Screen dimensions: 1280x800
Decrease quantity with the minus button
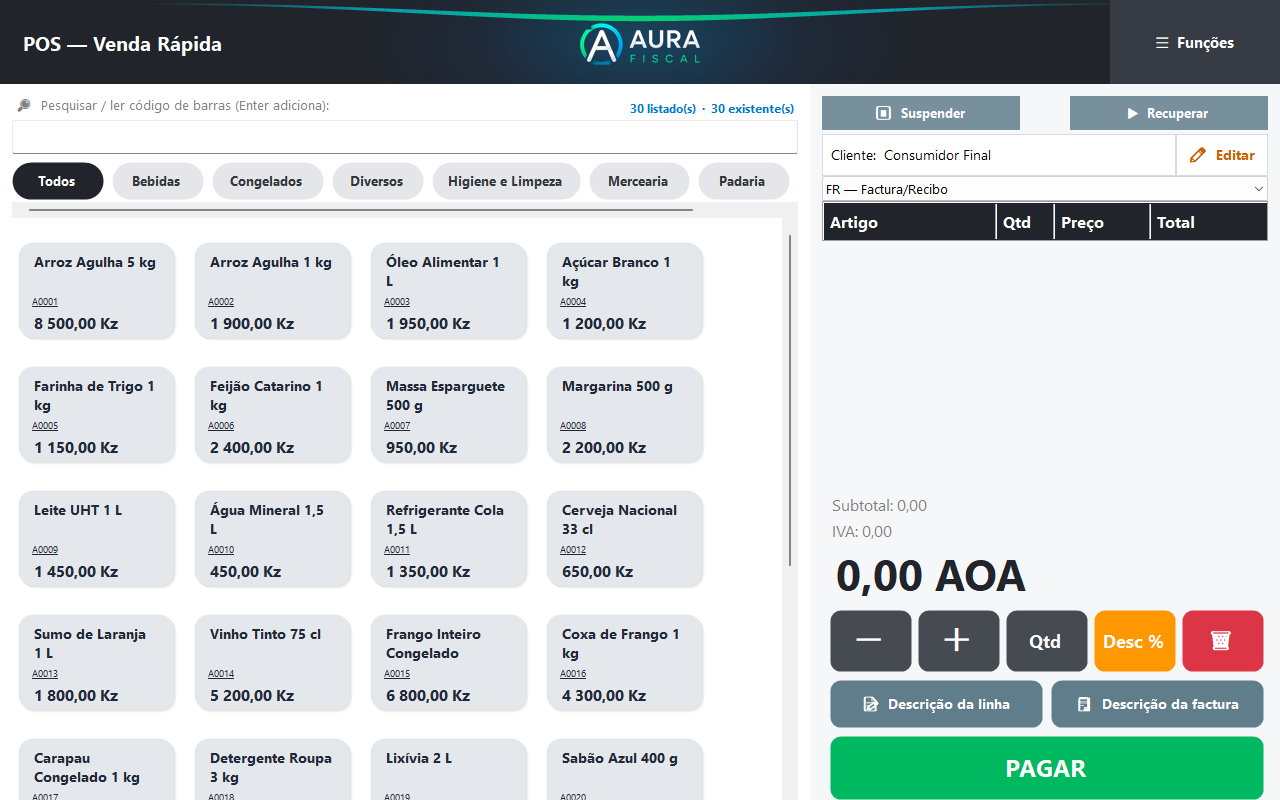pyautogui.click(x=870, y=641)
